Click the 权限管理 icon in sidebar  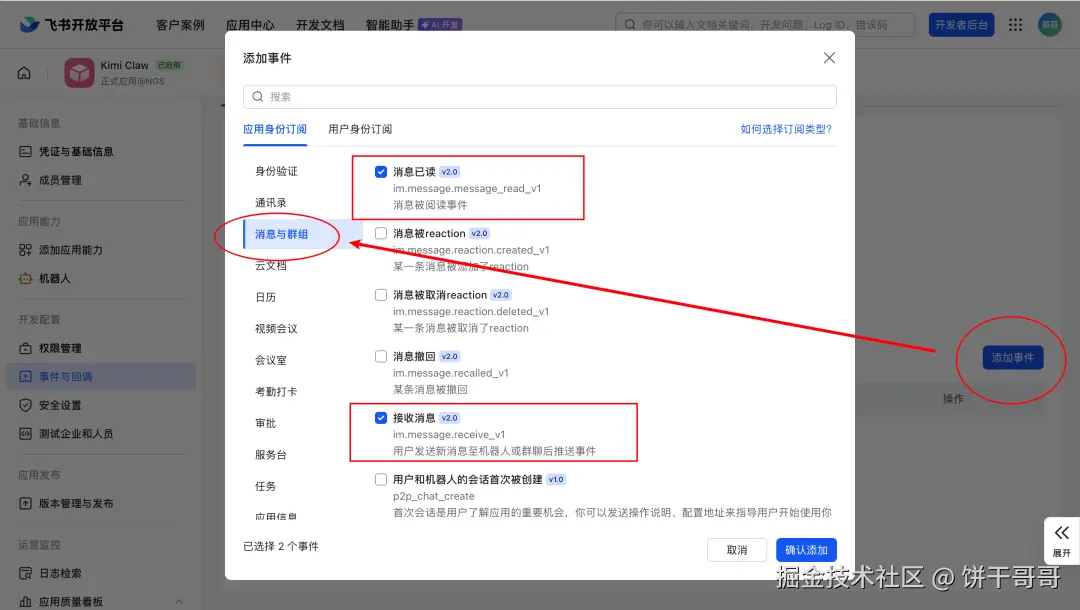point(25,348)
